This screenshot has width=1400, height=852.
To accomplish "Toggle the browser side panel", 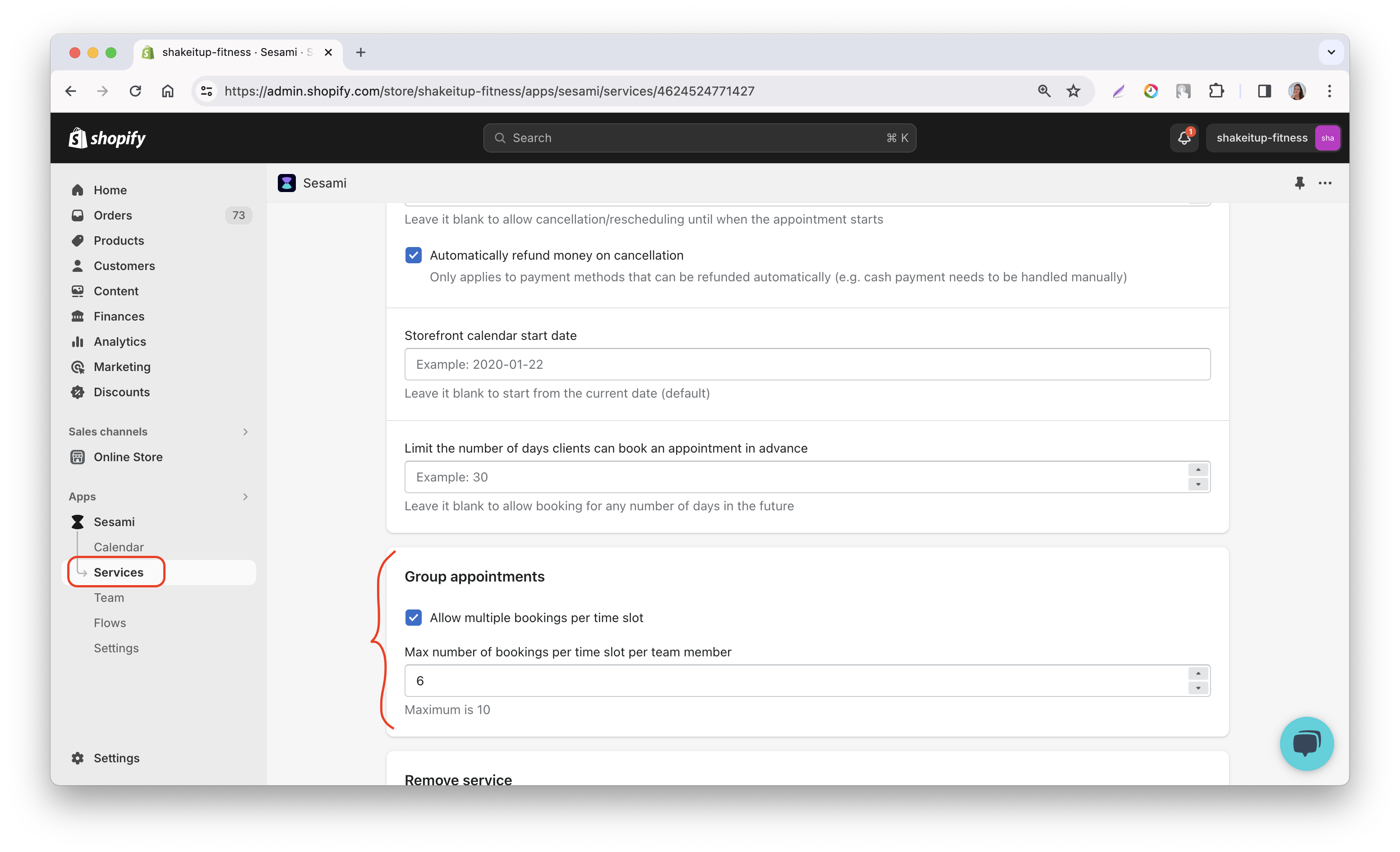I will pos(1264,91).
